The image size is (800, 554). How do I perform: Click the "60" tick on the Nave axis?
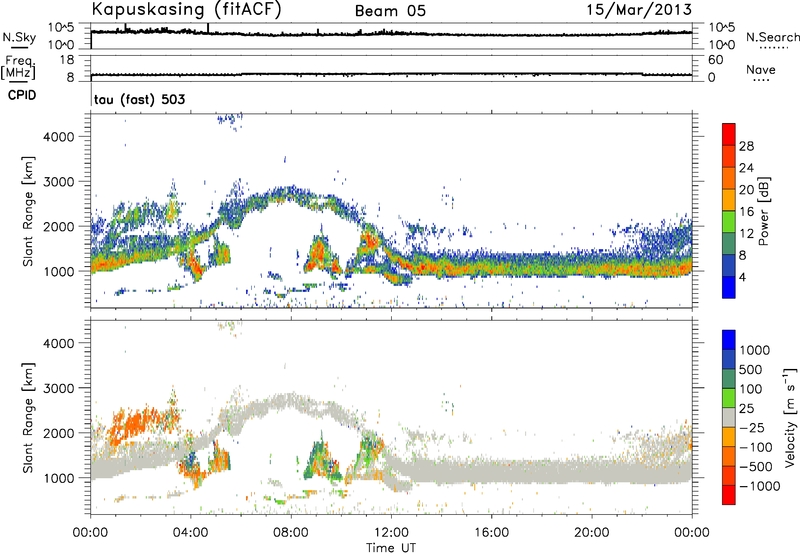coord(715,60)
